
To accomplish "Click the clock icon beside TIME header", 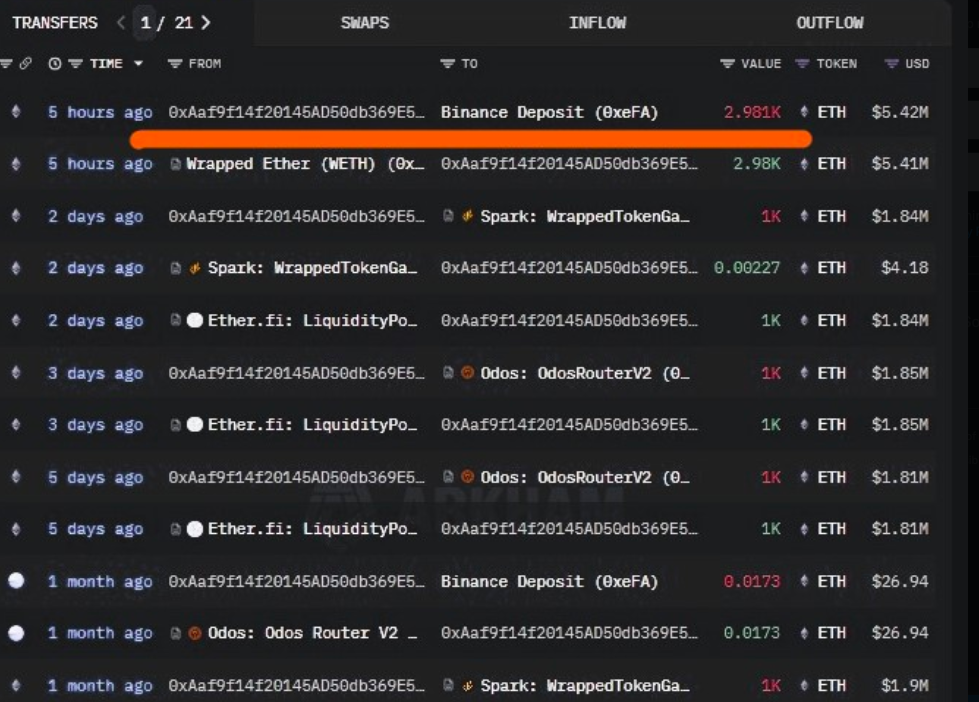I will (x=55, y=63).
